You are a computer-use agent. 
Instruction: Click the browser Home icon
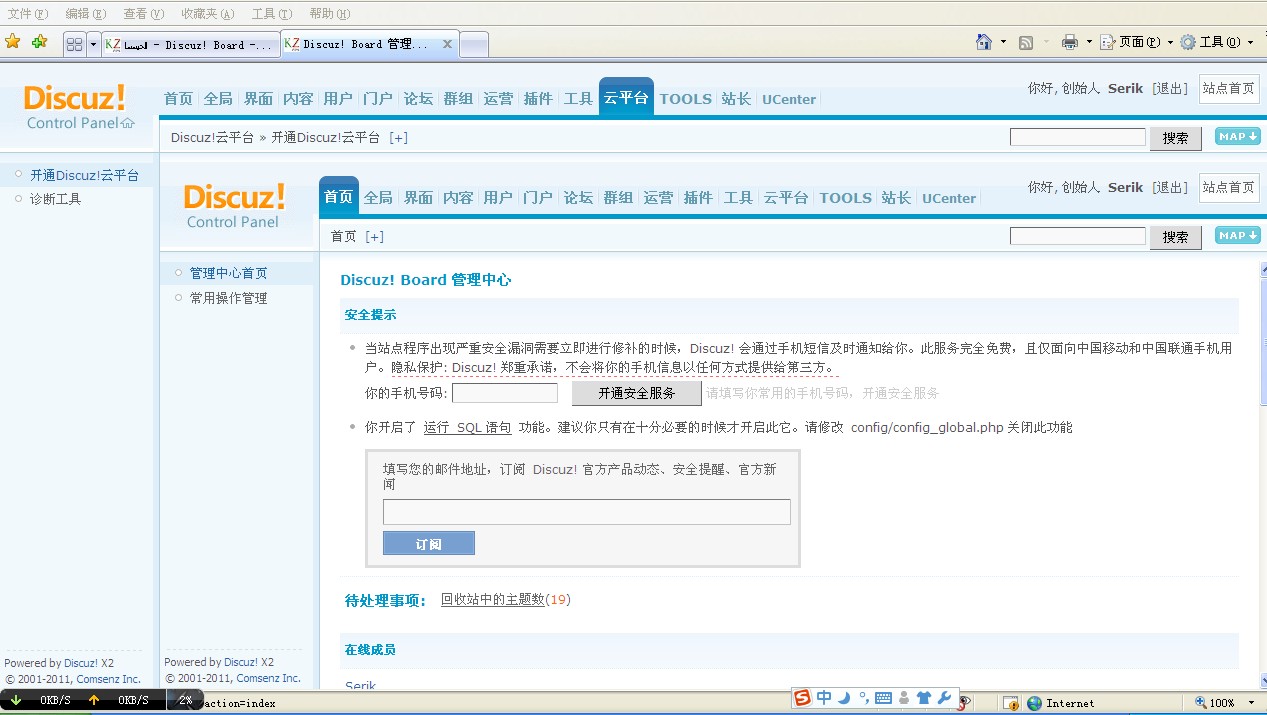click(984, 42)
